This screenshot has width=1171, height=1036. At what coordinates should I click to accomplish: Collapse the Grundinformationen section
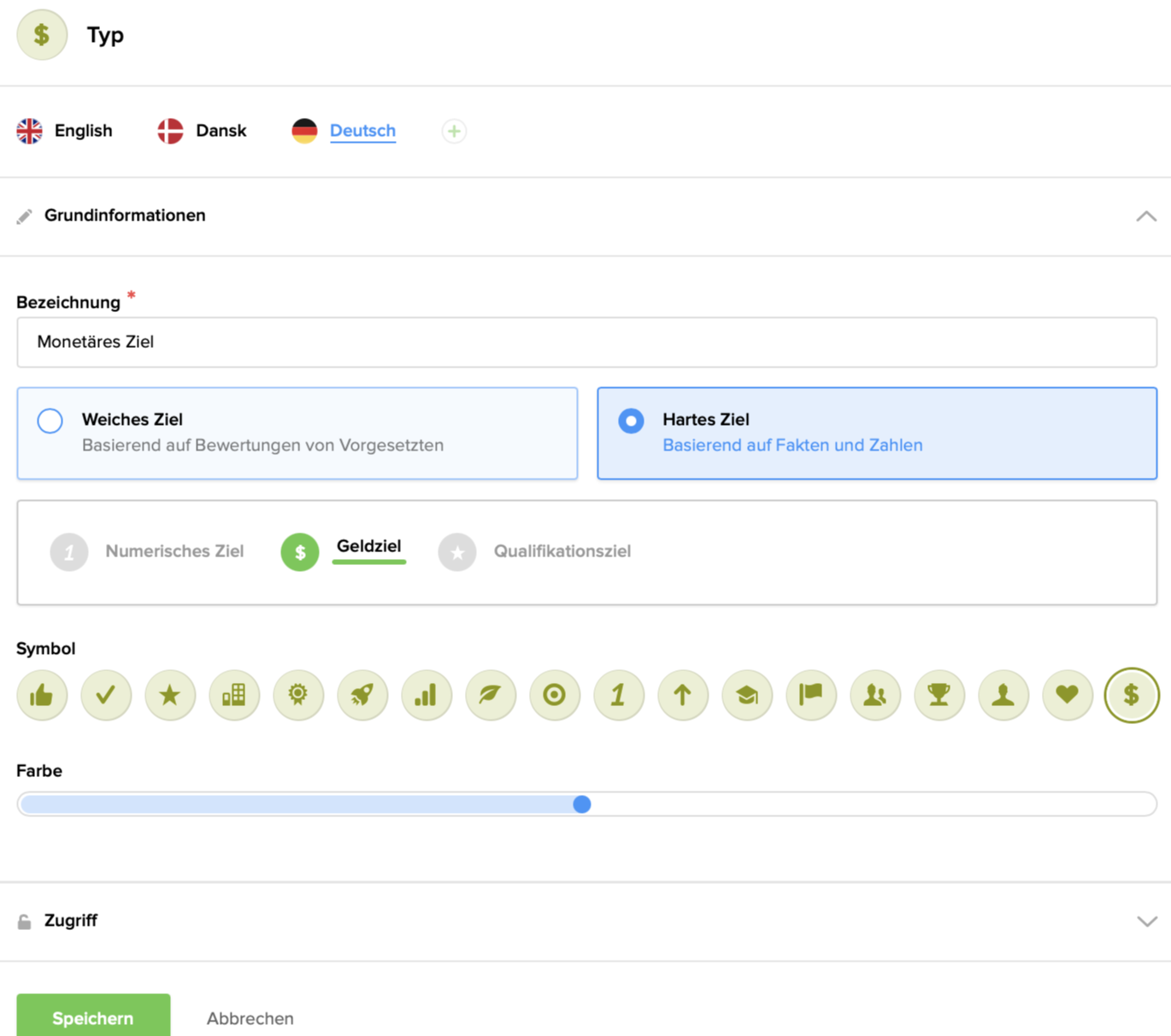[x=1146, y=216]
